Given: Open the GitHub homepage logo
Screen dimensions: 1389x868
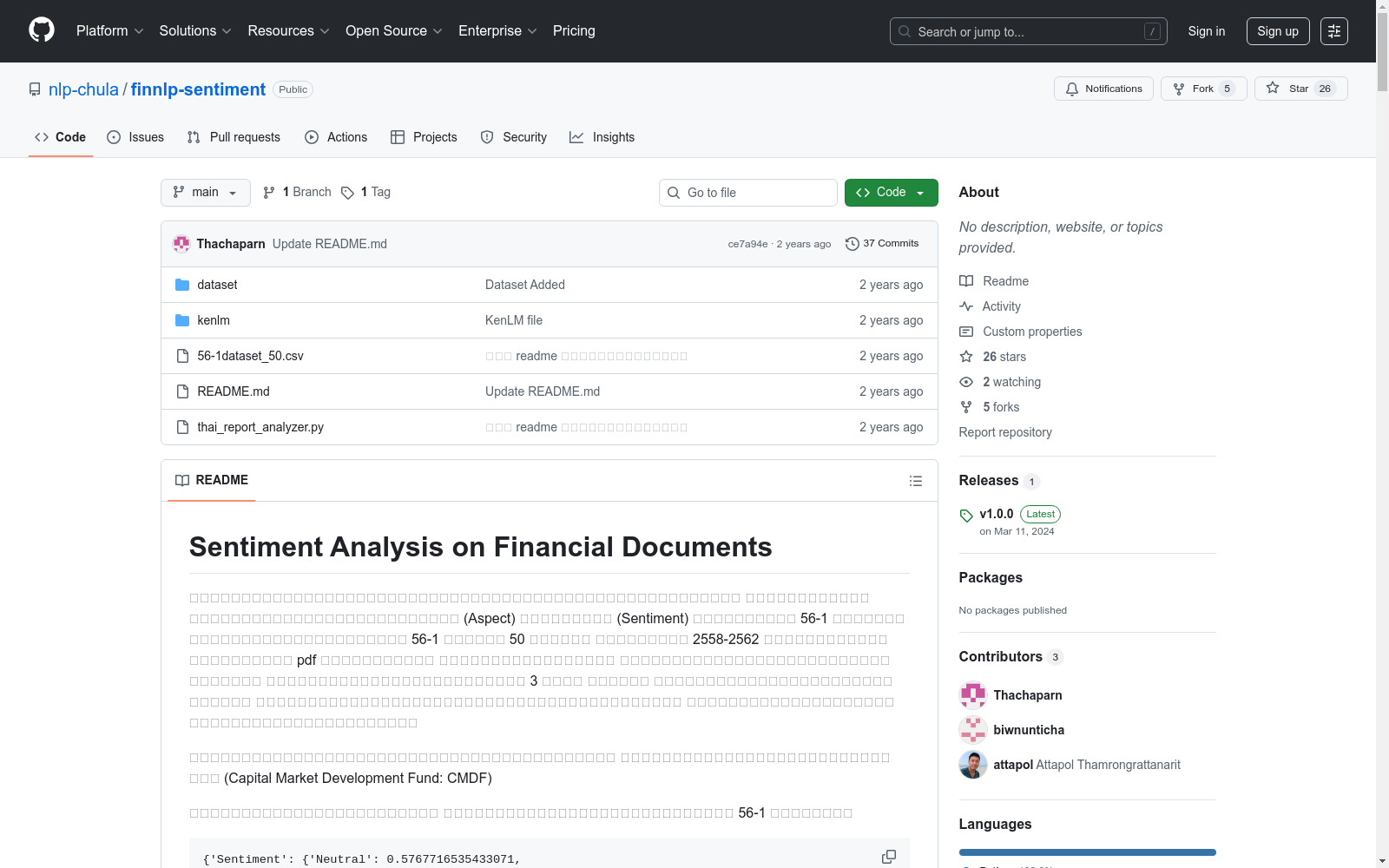Looking at the screenshot, I should pos(42,30).
